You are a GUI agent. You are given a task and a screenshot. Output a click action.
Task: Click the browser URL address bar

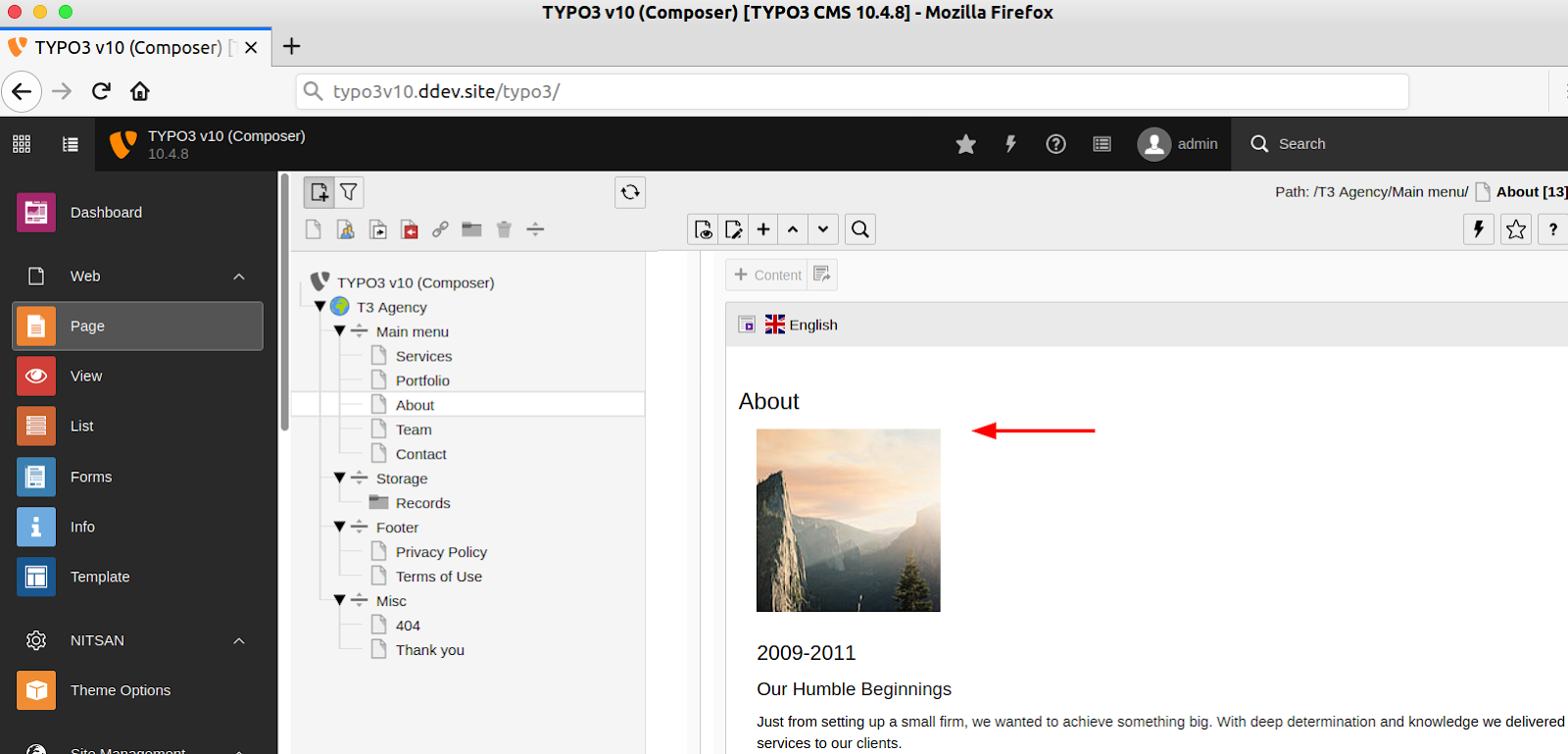(x=852, y=91)
